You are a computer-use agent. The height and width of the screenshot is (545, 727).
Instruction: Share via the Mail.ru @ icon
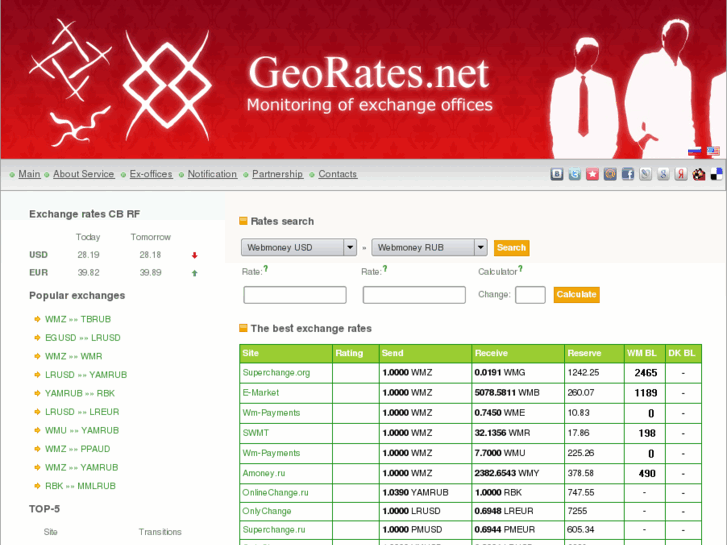click(610, 174)
